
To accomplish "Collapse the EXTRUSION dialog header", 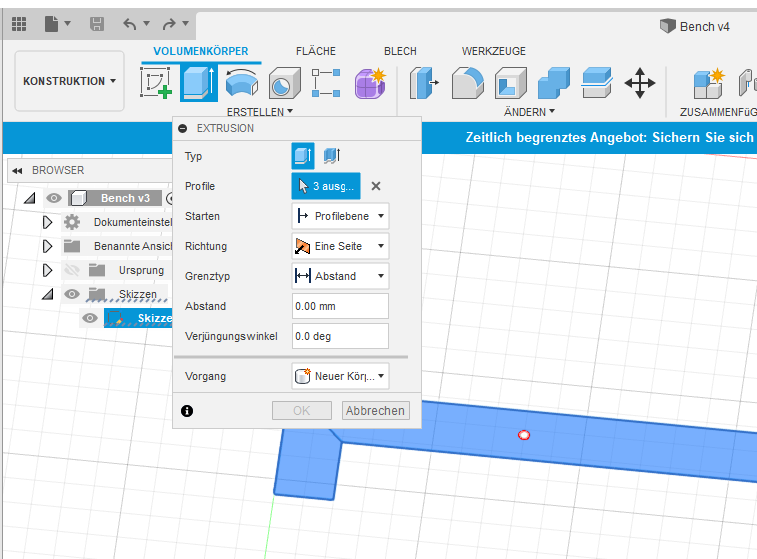I will tap(182, 128).
